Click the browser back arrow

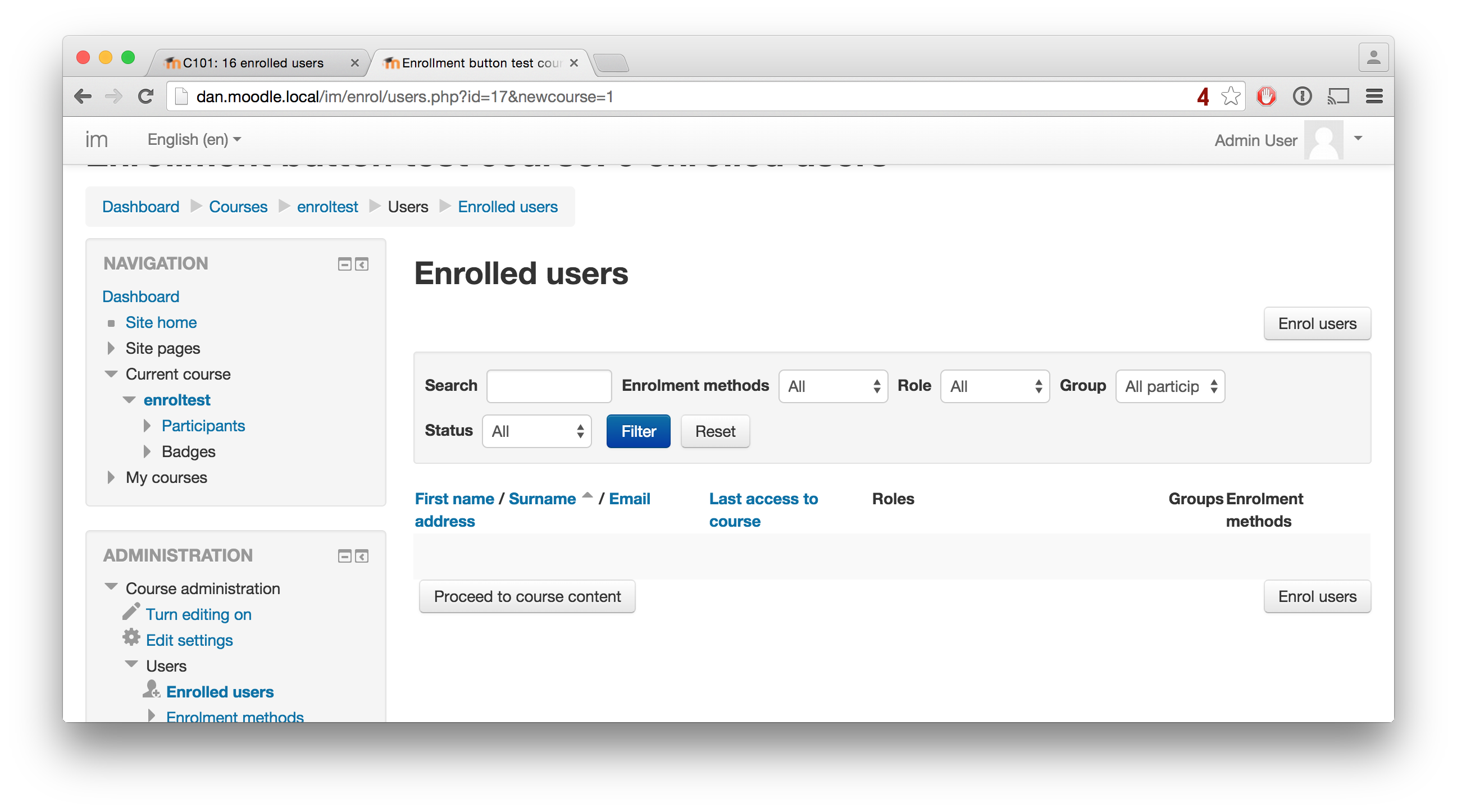tap(83, 97)
